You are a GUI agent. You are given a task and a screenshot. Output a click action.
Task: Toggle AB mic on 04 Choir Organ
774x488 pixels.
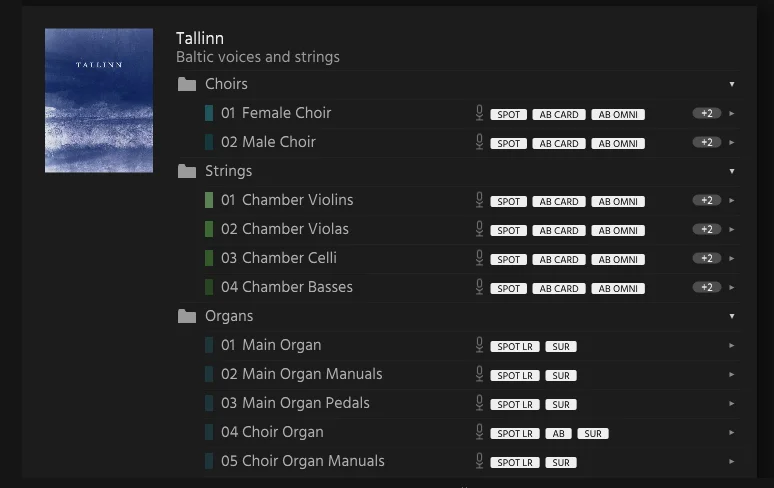point(558,434)
